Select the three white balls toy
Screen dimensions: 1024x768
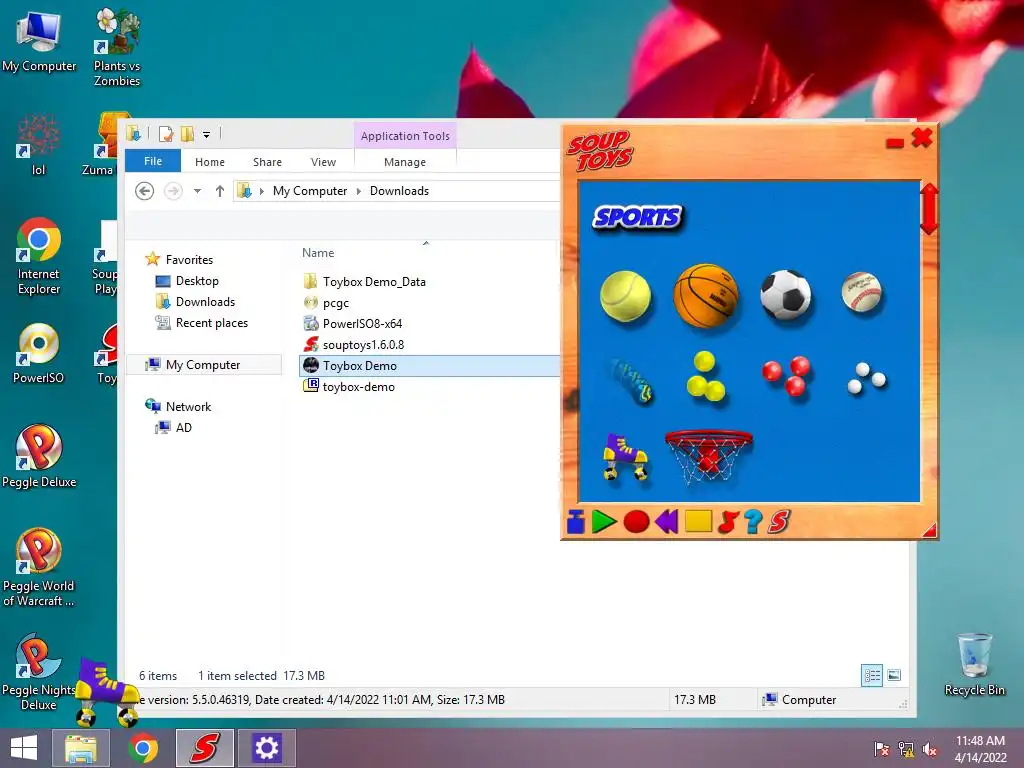(866, 378)
